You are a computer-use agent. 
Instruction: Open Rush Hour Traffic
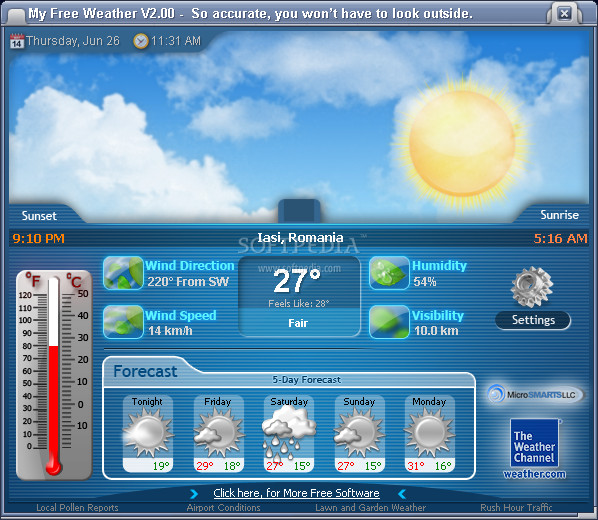pyautogui.click(x=516, y=508)
